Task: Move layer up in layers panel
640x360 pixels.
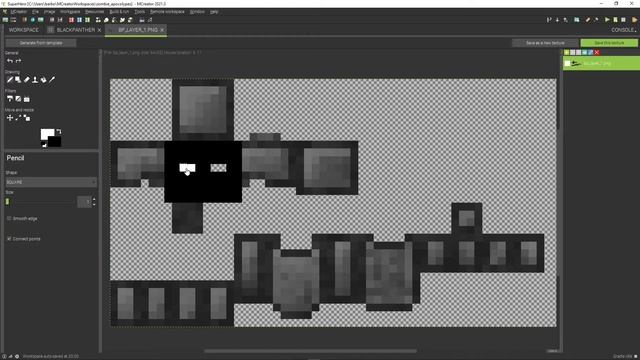Action: click(x=573, y=52)
